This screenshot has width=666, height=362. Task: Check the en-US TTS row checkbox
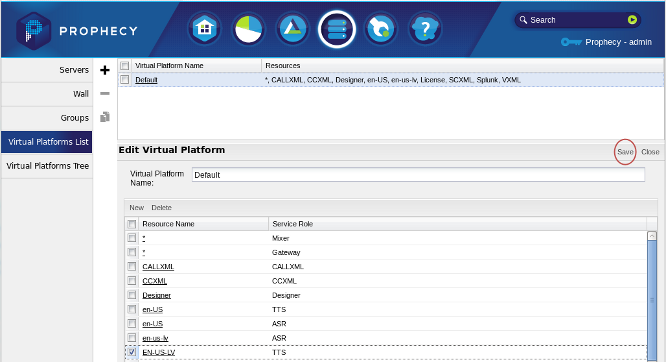[132, 309]
